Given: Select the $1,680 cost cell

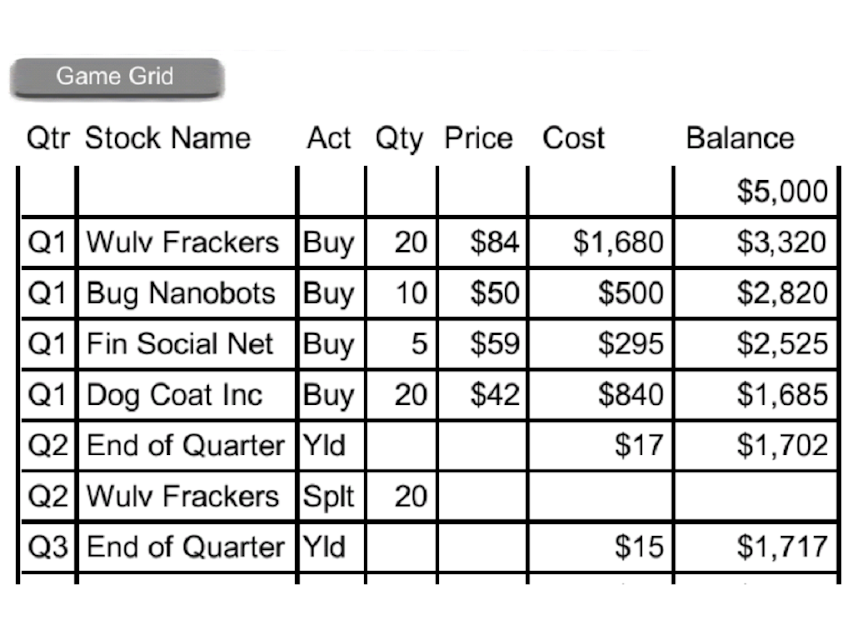Looking at the screenshot, I should click(601, 243).
